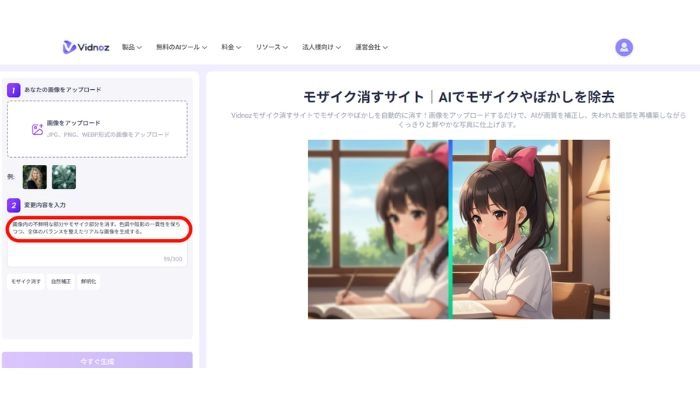Open the user account avatar icon

click(624, 47)
